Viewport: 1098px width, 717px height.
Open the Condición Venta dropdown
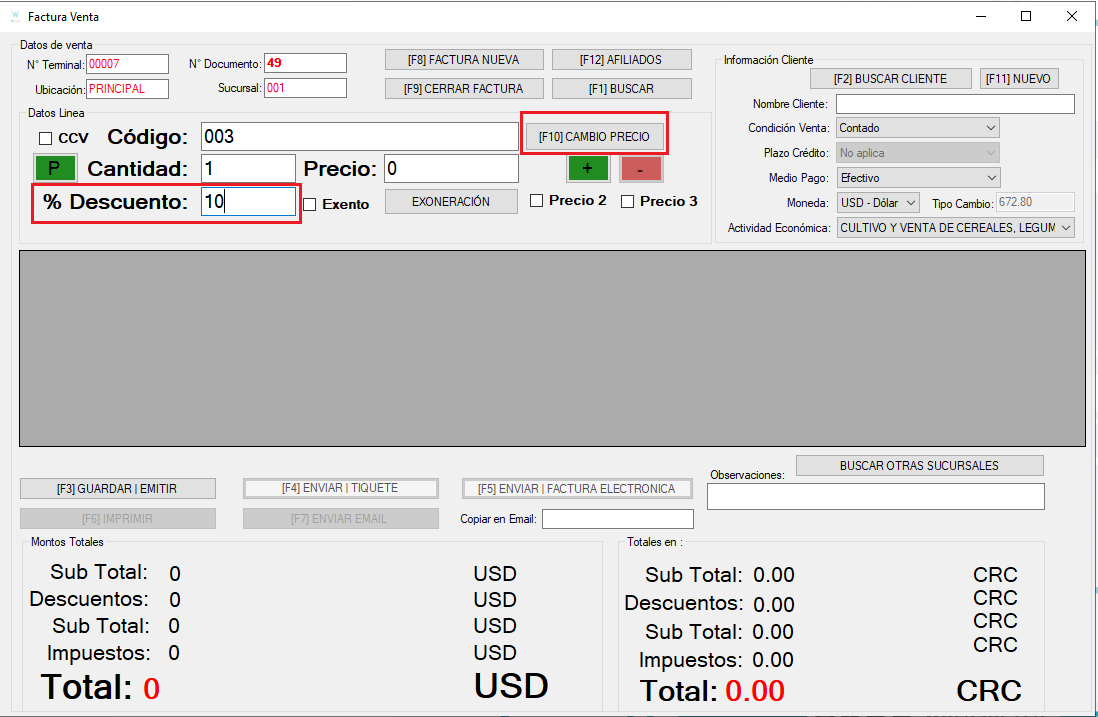point(918,128)
